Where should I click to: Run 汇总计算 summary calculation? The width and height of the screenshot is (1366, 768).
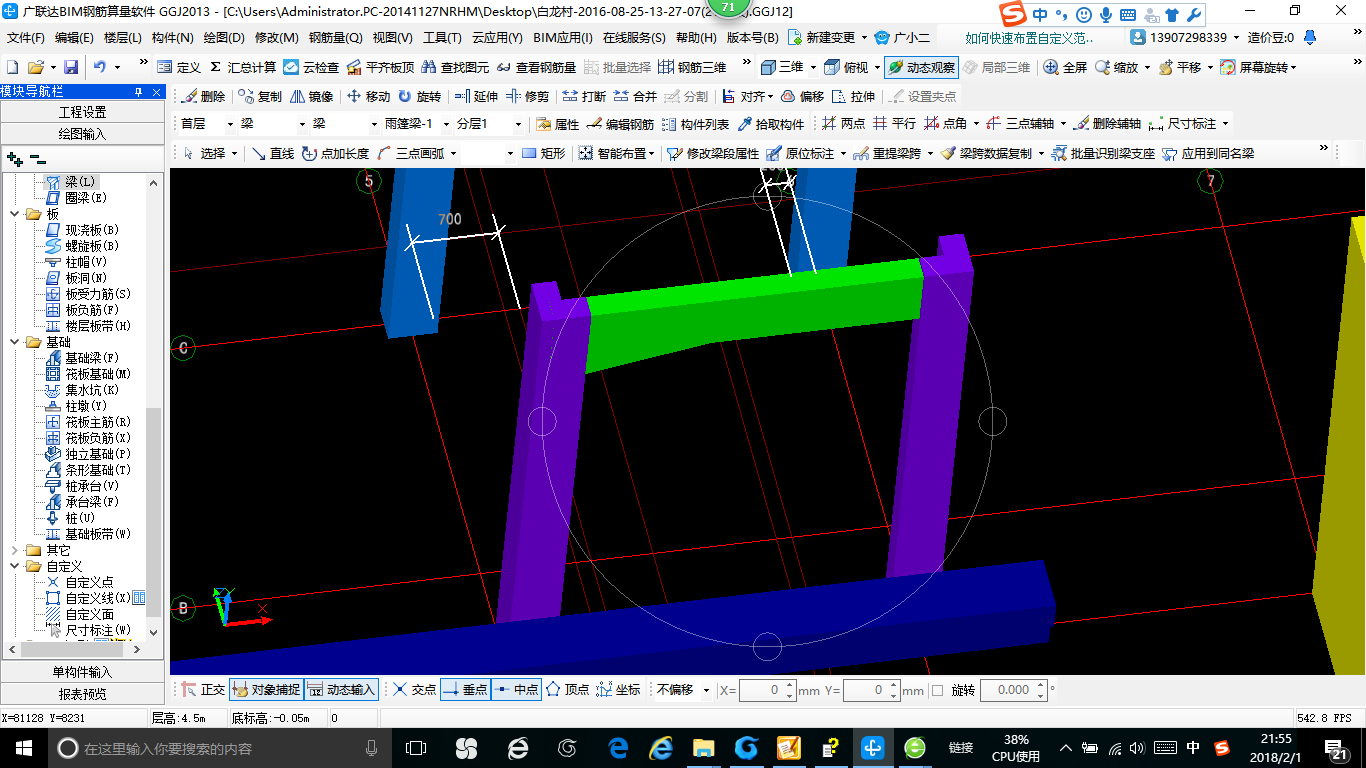243,67
